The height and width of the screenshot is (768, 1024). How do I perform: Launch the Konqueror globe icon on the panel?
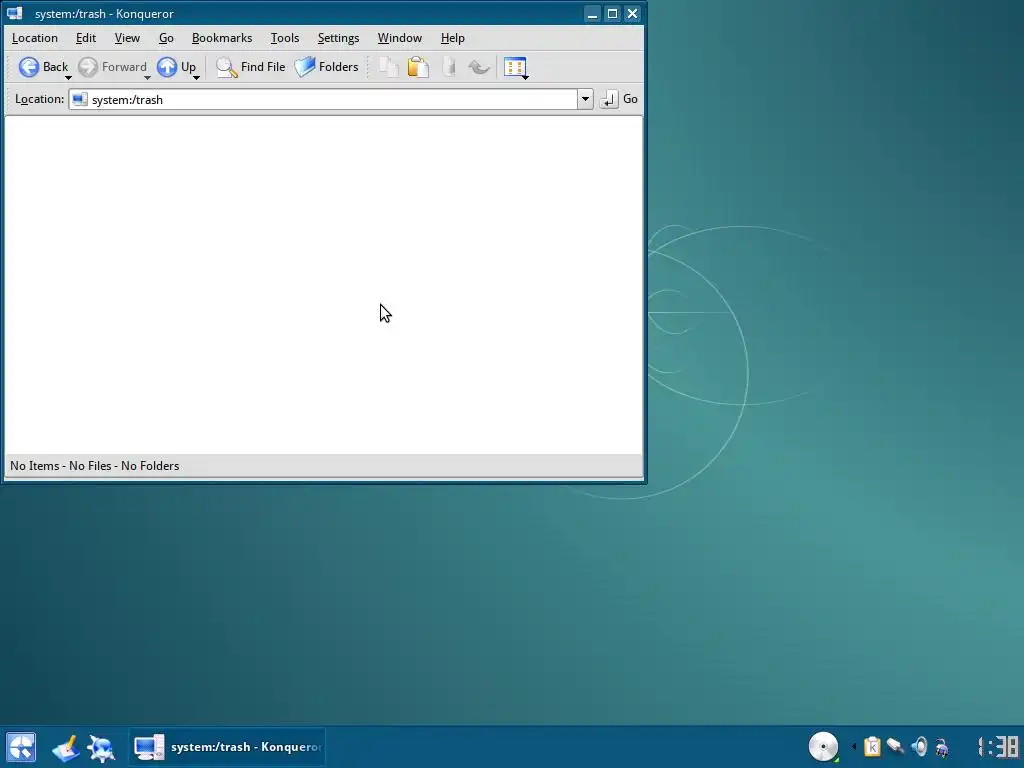coord(101,748)
